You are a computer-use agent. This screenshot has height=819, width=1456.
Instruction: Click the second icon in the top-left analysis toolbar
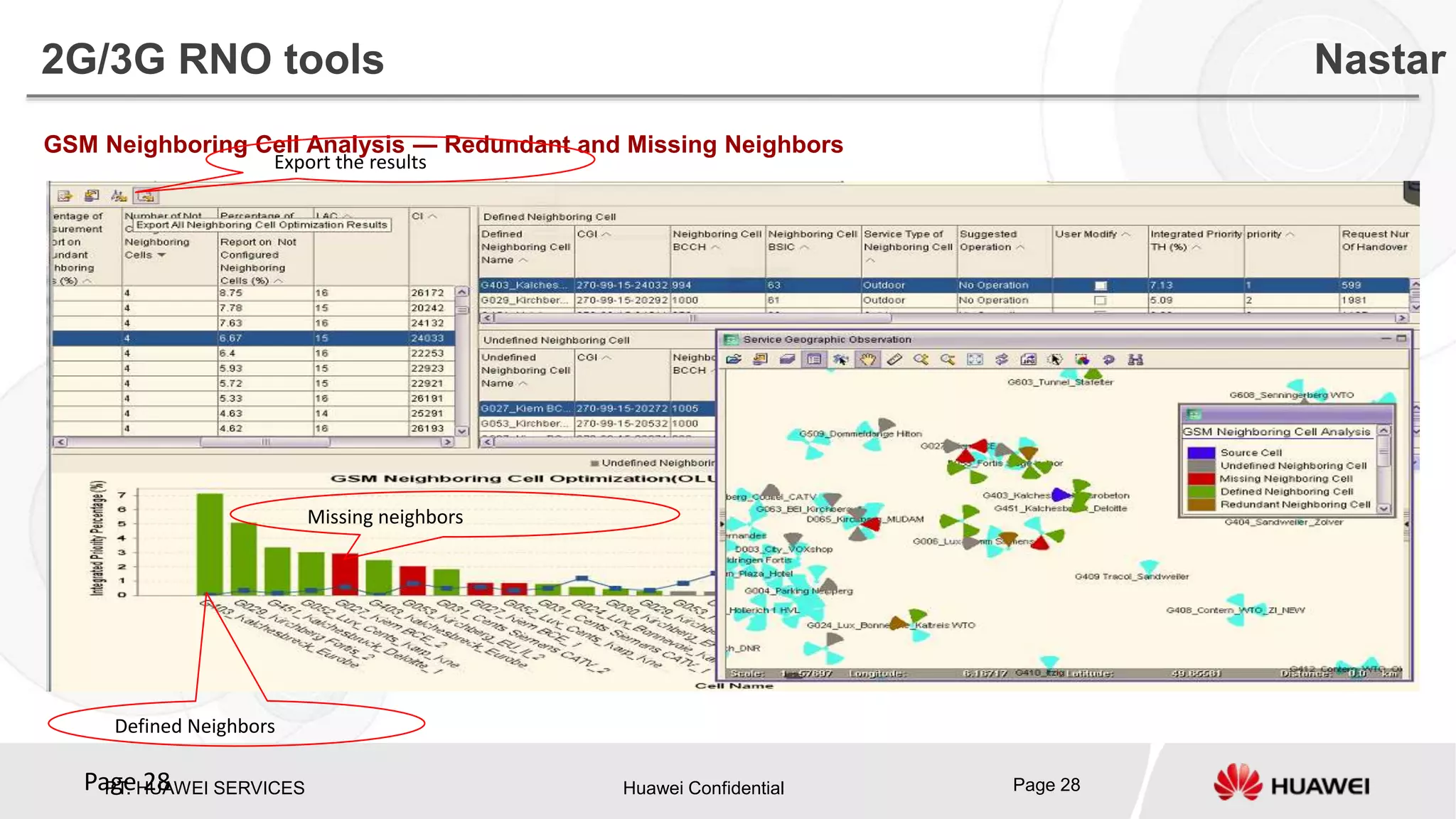92,196
